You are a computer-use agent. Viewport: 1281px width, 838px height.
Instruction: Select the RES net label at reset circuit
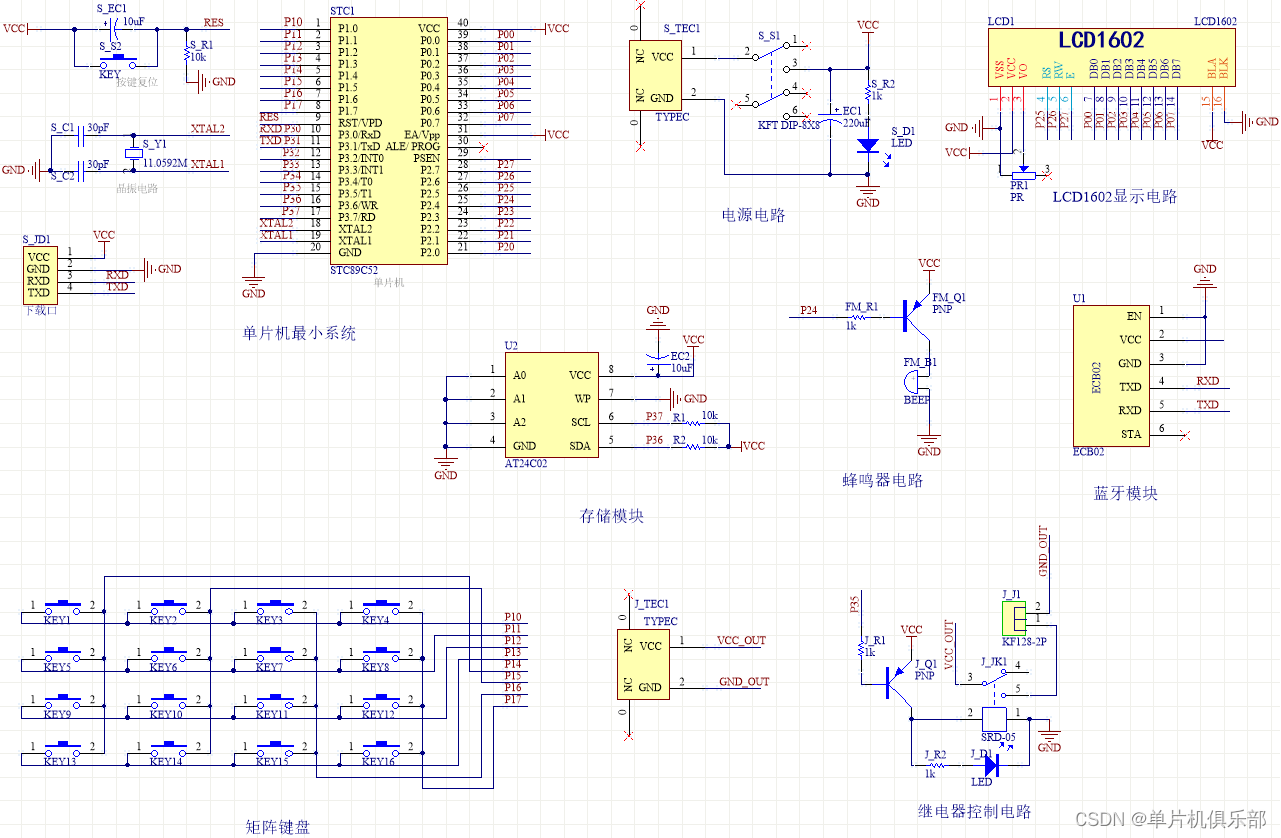click(213, 21)
